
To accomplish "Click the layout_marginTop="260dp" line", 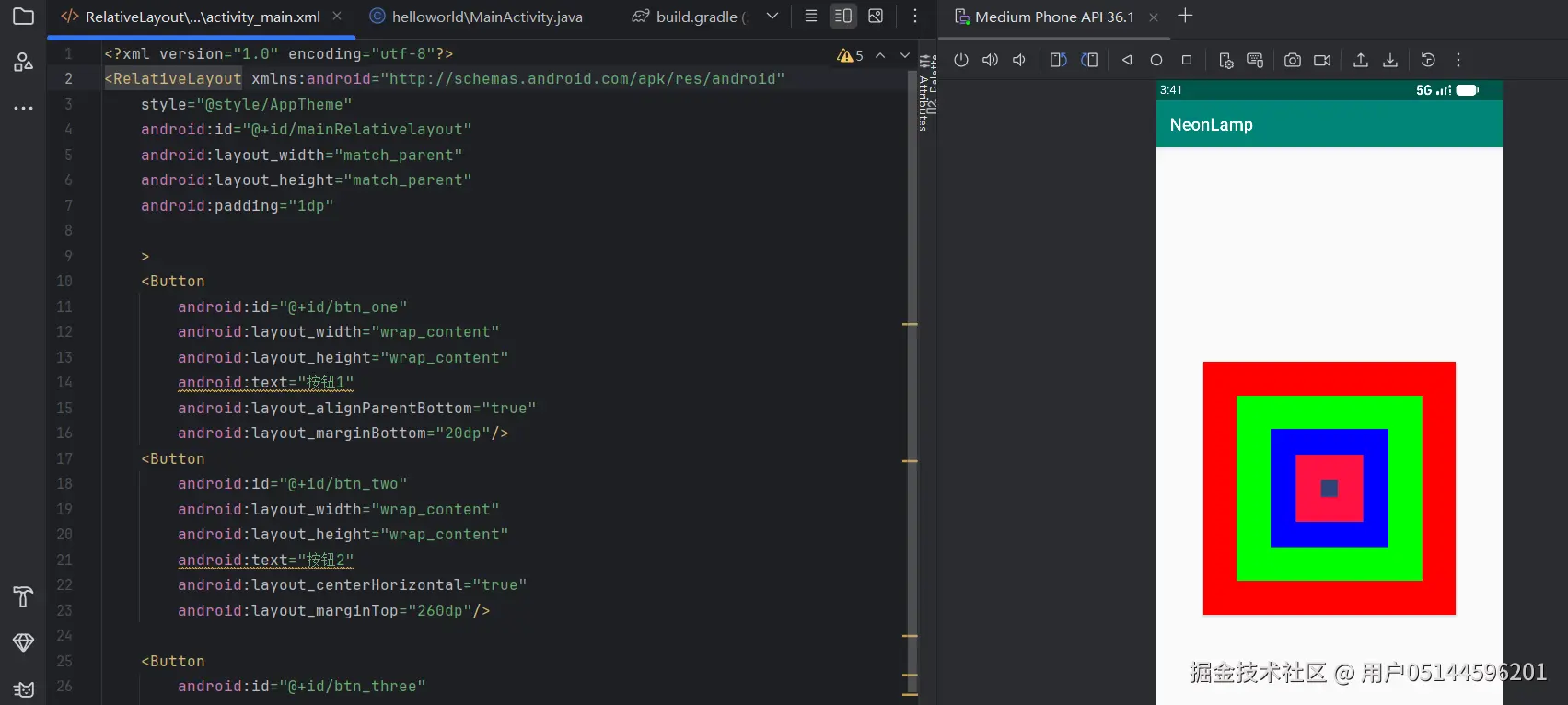I will coord(333,610).
